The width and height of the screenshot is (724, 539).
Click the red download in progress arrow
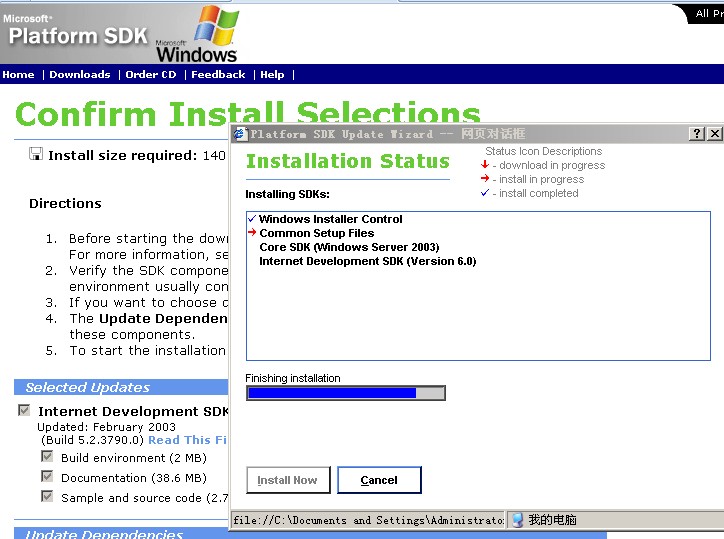(484, 164)
